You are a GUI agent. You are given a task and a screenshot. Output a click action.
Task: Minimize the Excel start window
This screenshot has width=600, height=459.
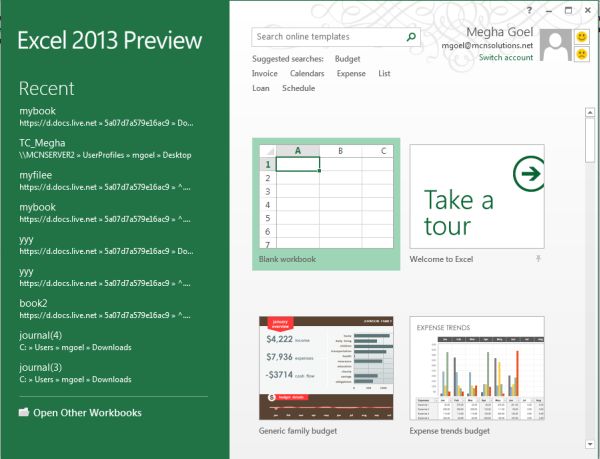point(549,11)
